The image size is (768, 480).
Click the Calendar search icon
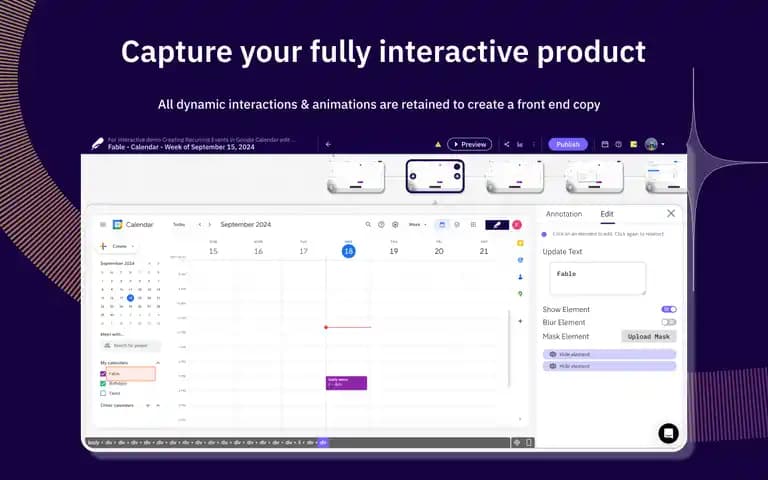click(x=368, y=224)
